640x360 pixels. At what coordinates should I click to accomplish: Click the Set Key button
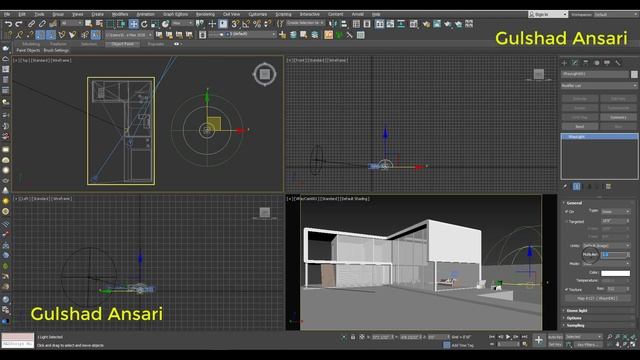tap(555, 345)
